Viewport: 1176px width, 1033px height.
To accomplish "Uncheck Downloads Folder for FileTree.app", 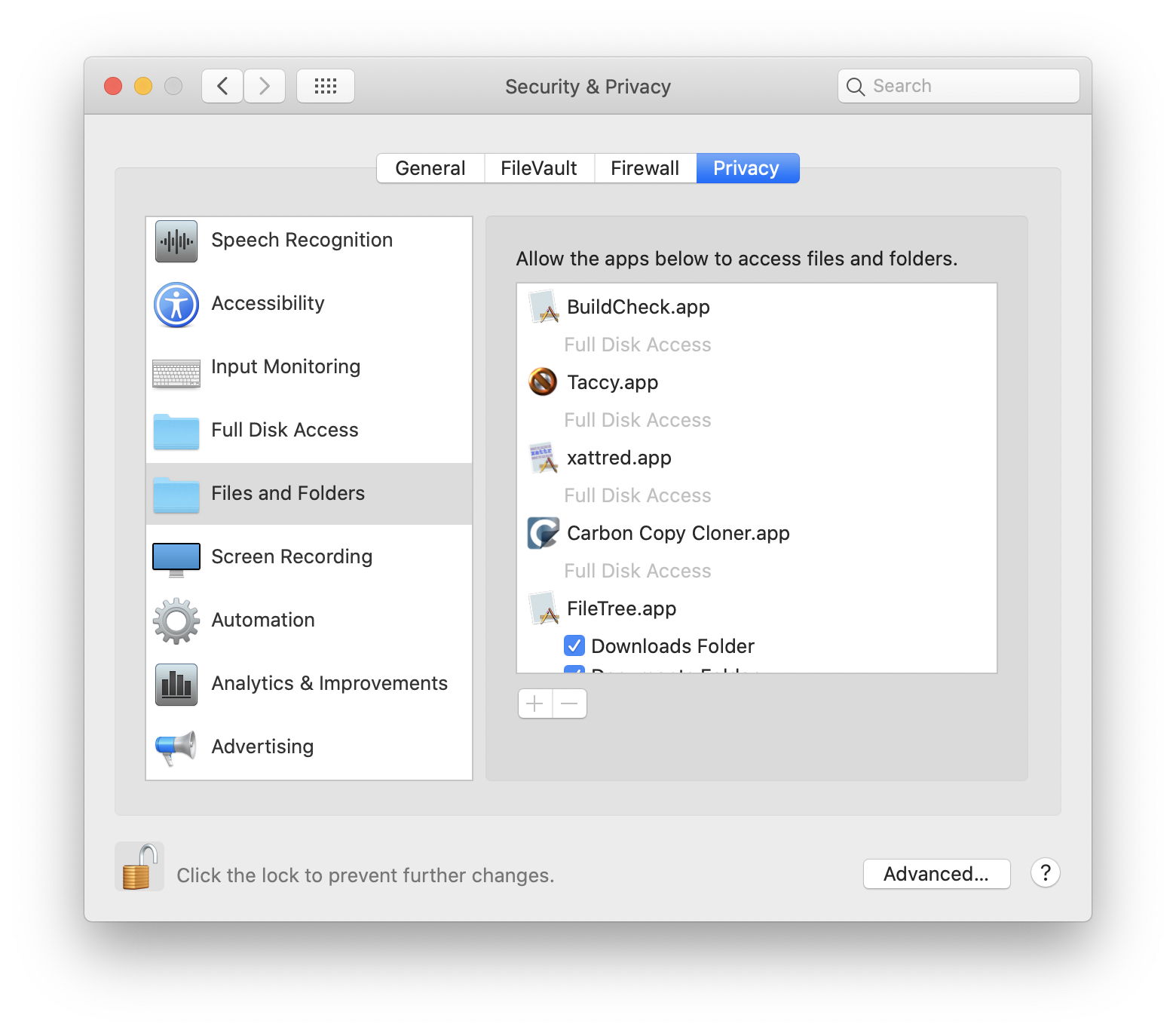I will pos(574,646).
